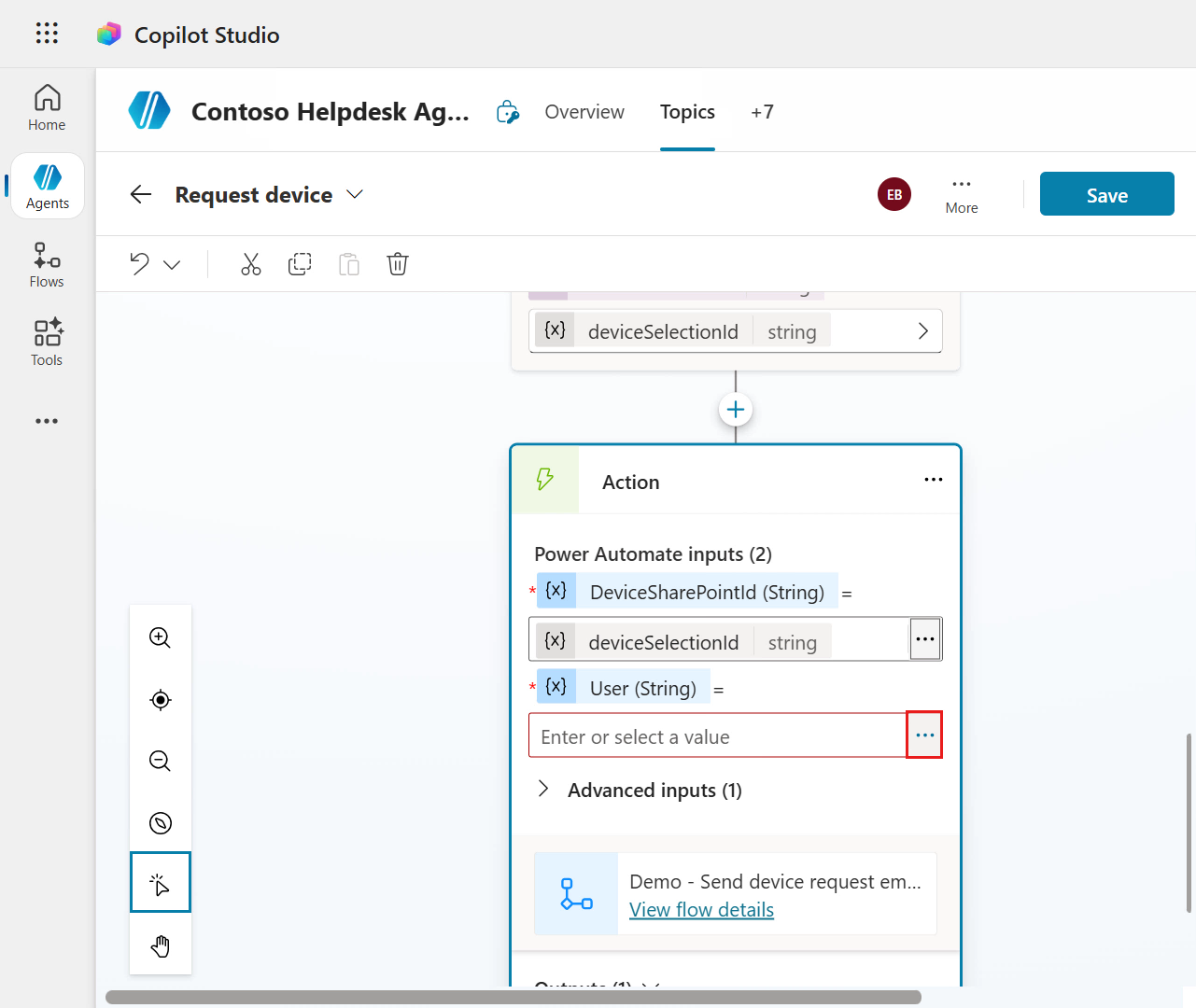Open variable picker for User input
Image resolution: width=1196 pixels, height=1008 pixels.
(x=924, y=735)
